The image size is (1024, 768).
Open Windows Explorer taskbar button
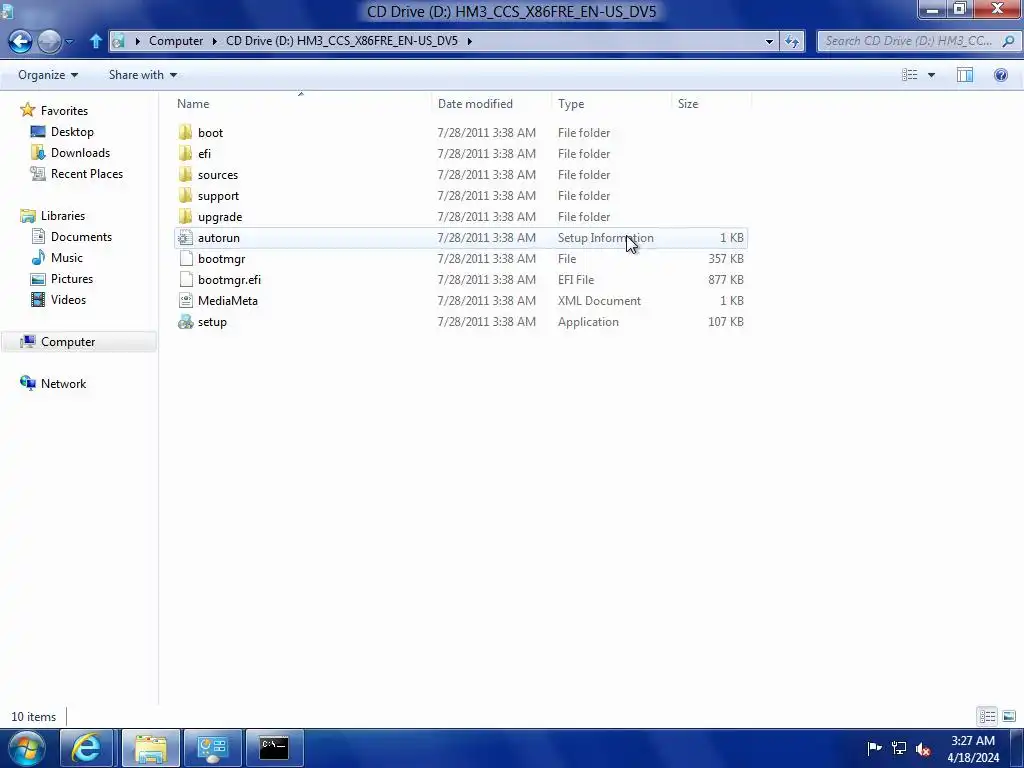coord(151,748)
